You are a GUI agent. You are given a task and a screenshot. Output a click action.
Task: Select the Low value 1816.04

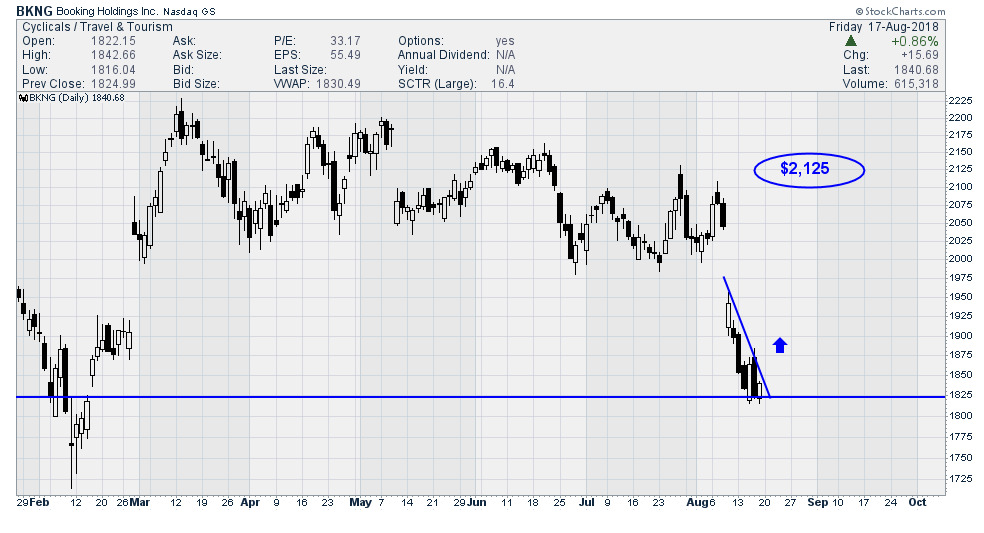(x=113, y=70)
